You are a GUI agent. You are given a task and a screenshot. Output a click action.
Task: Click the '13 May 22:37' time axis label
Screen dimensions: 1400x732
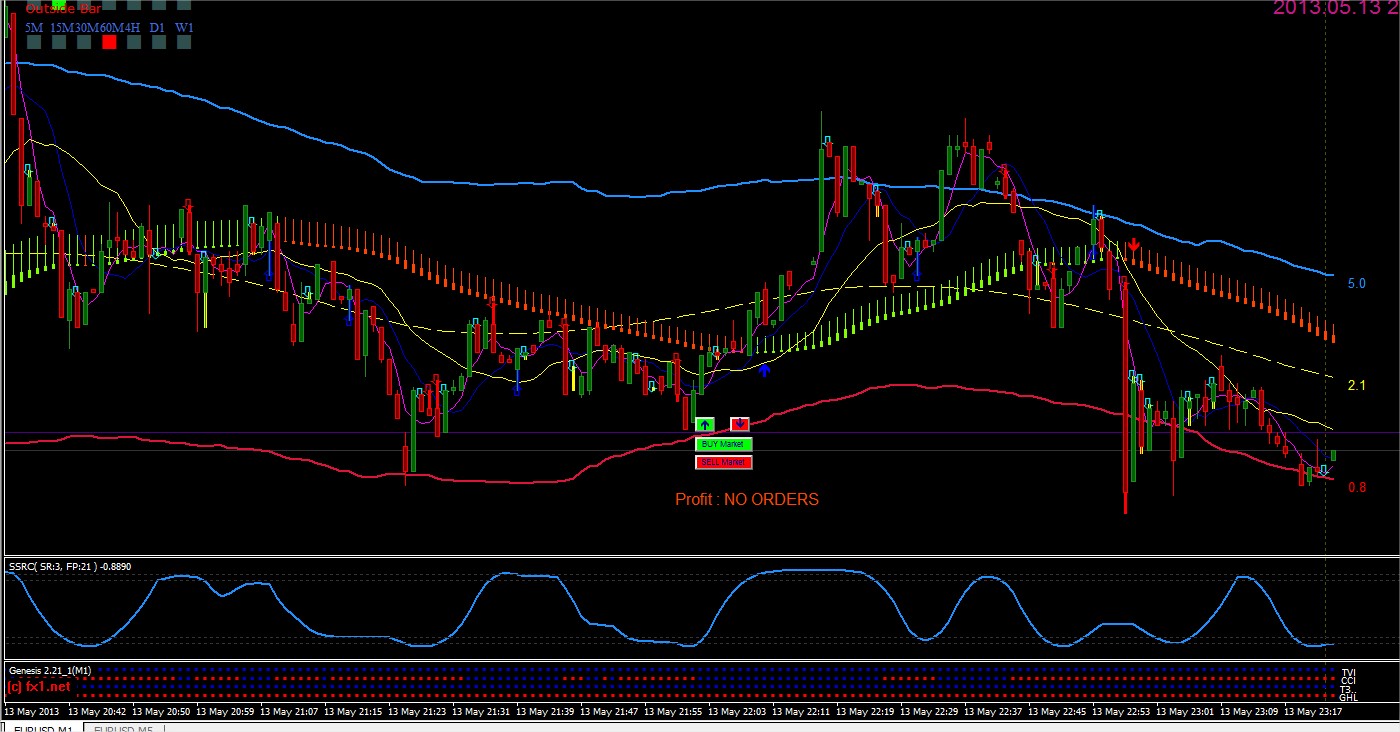coord(993,712)
